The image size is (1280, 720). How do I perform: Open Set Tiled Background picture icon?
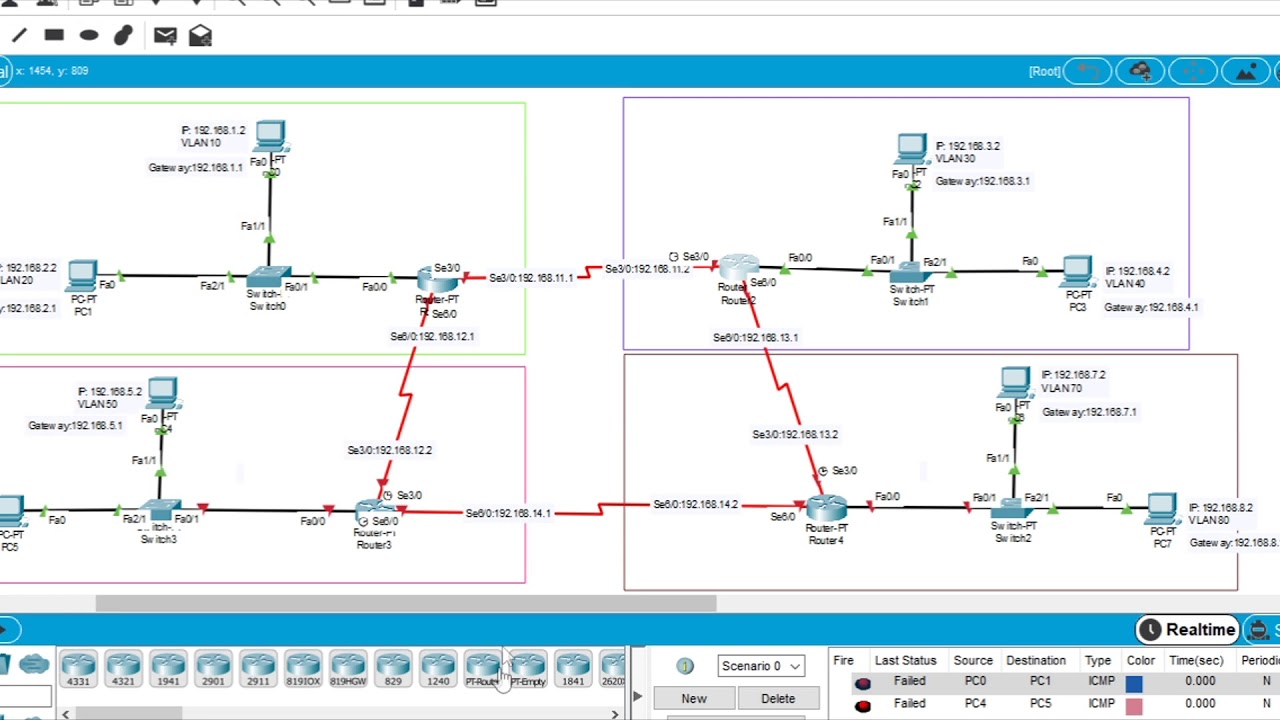1245,71
